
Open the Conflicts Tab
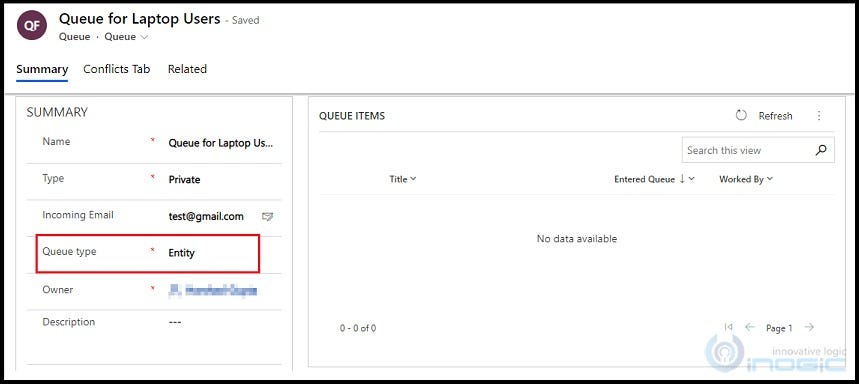pyautogui.click(x=117, y=70)
